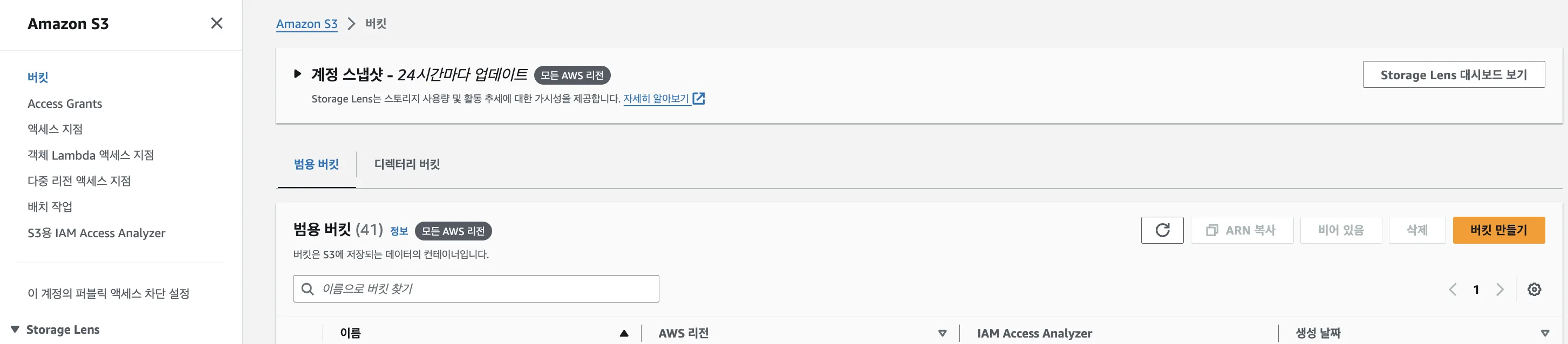Sort by 이름 ascending arrow
This screenshot has height=344, width=1568.
tap(624, 333)
